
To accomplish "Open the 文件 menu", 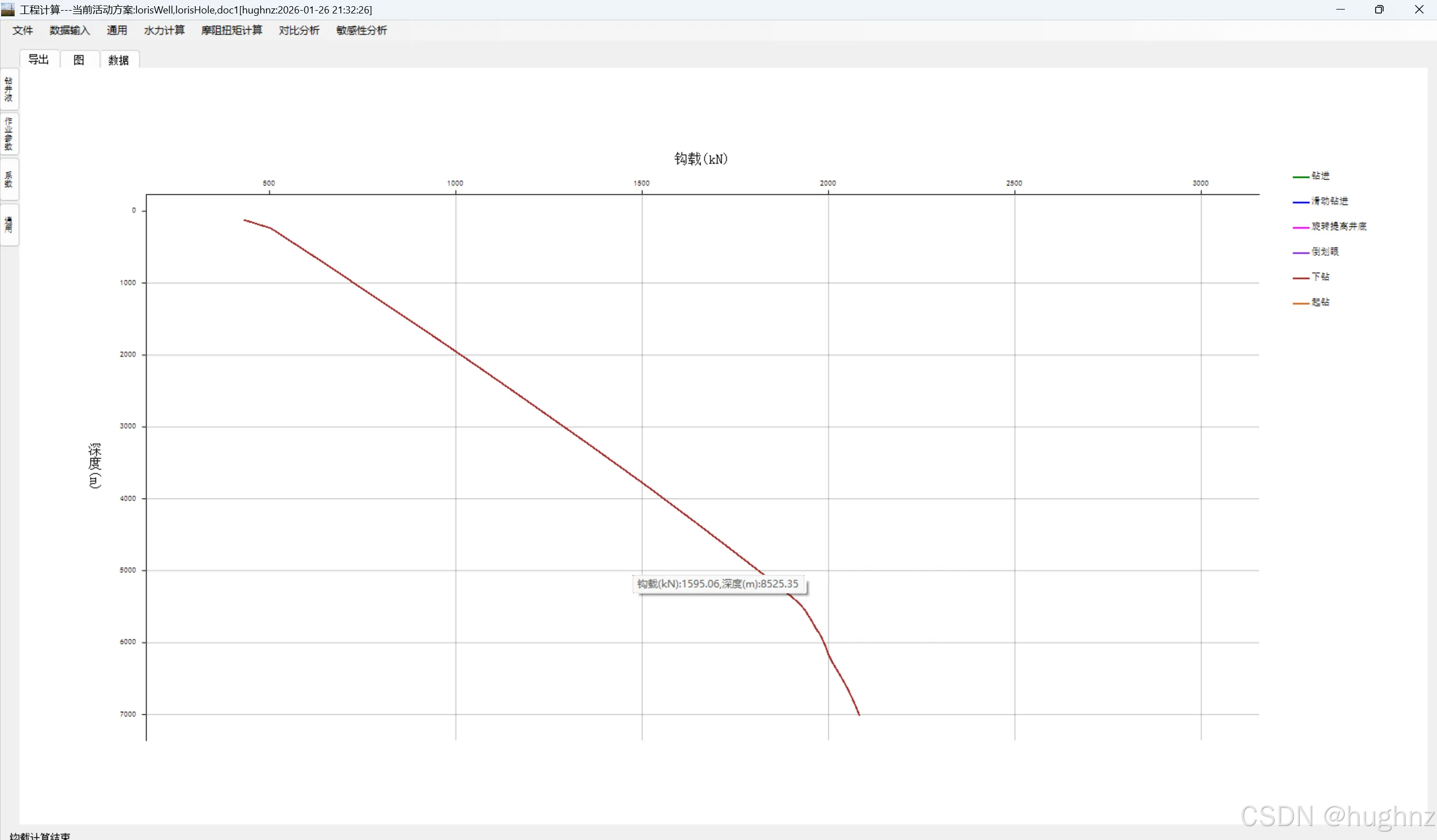I will (x=23, y=30).
